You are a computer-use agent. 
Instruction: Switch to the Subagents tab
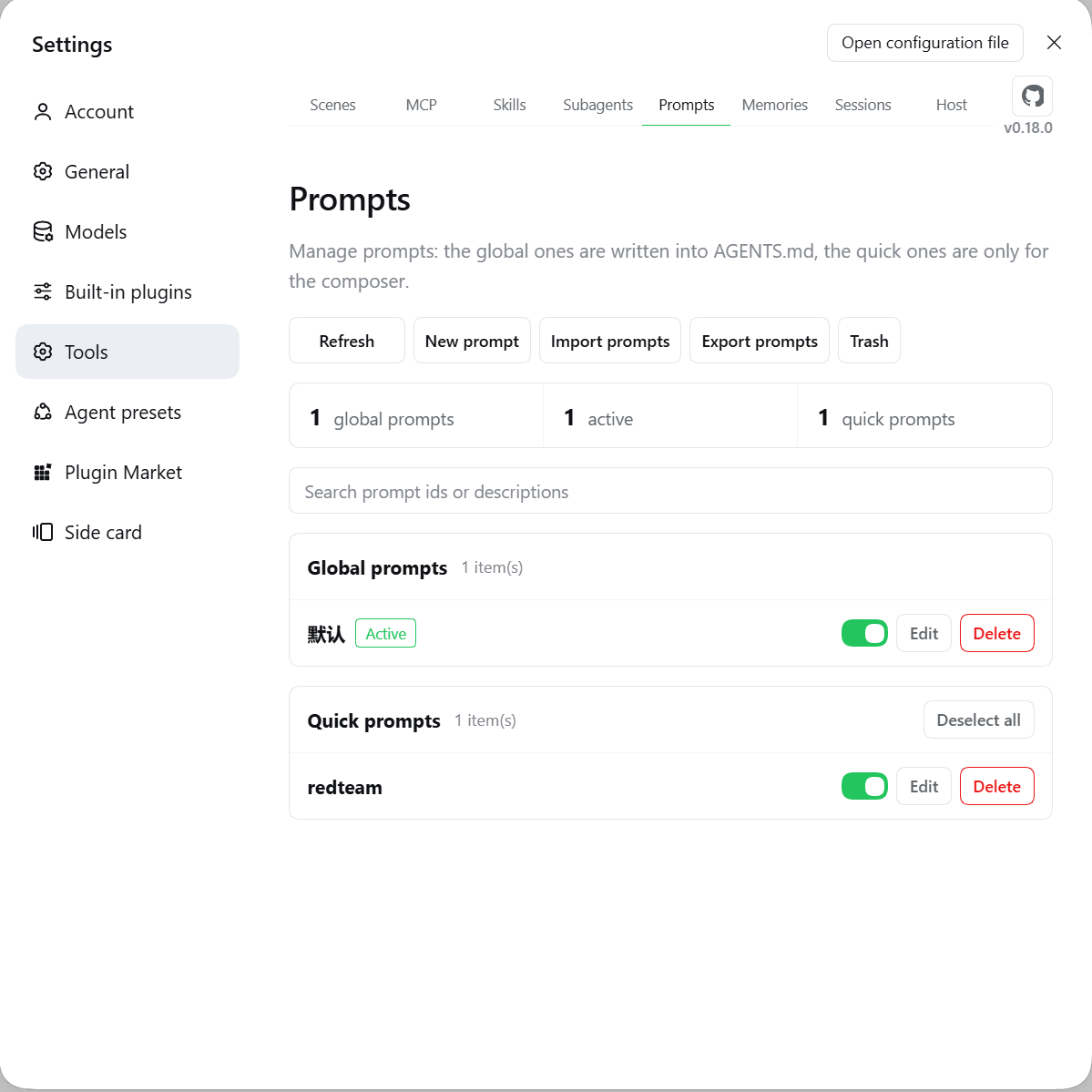click(597, 105)
